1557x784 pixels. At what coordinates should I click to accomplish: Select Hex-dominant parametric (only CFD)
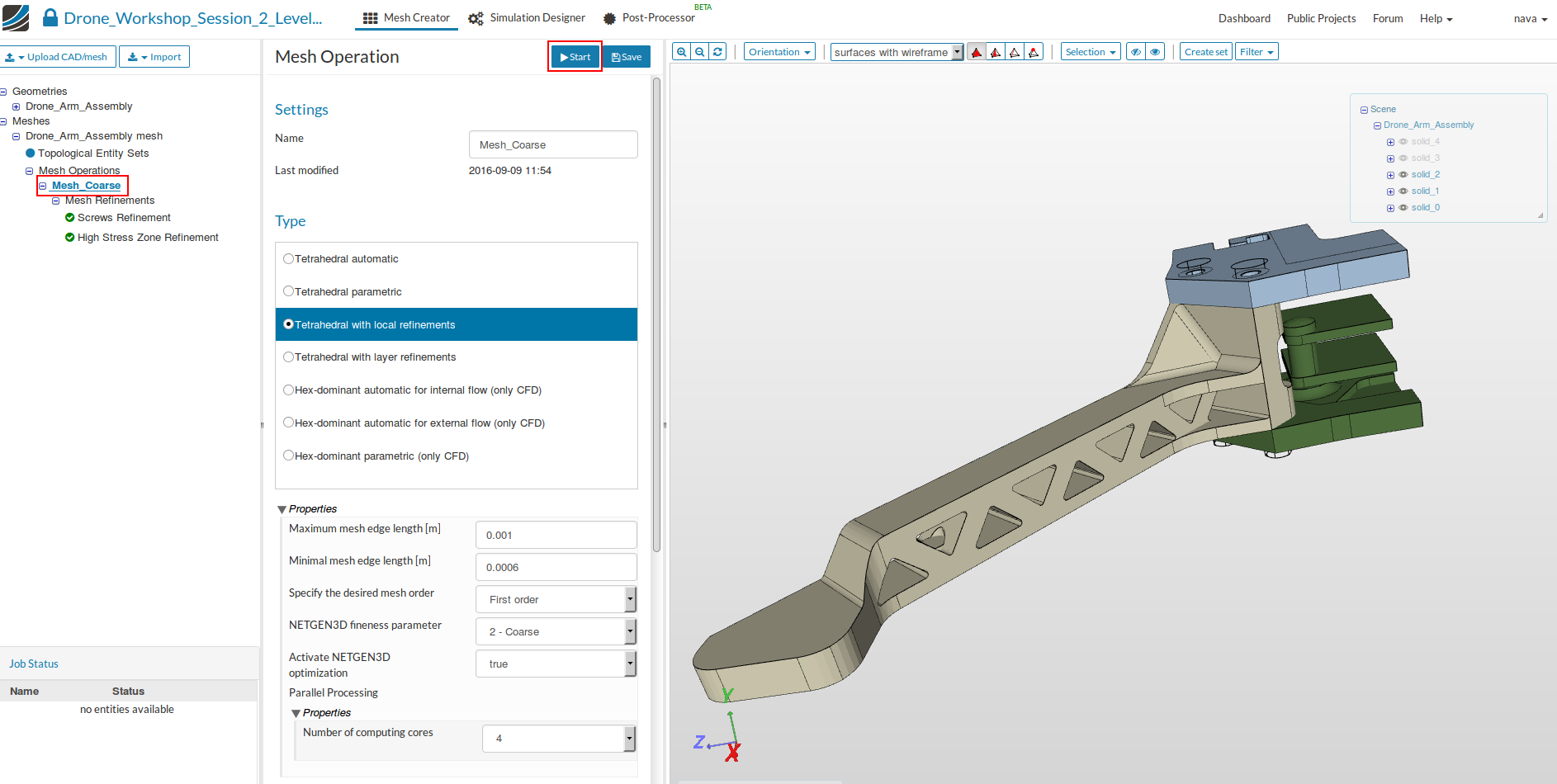289,456
